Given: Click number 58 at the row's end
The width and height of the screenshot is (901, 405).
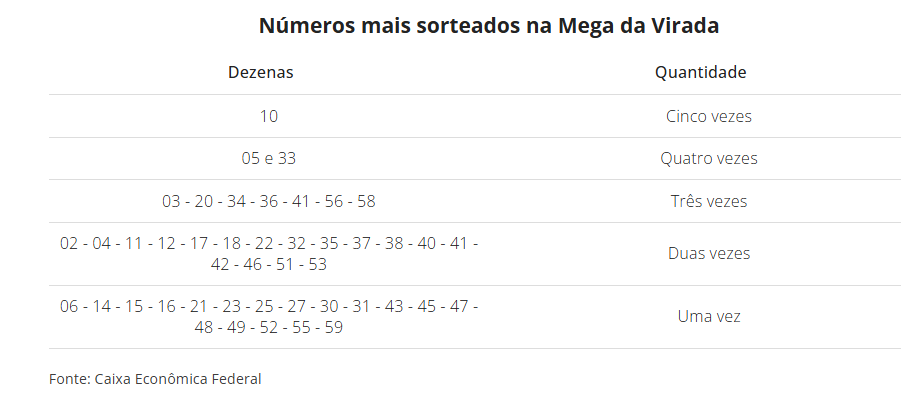Looking at the screenshot, I should pyautogui.click(x=365, y=201).
